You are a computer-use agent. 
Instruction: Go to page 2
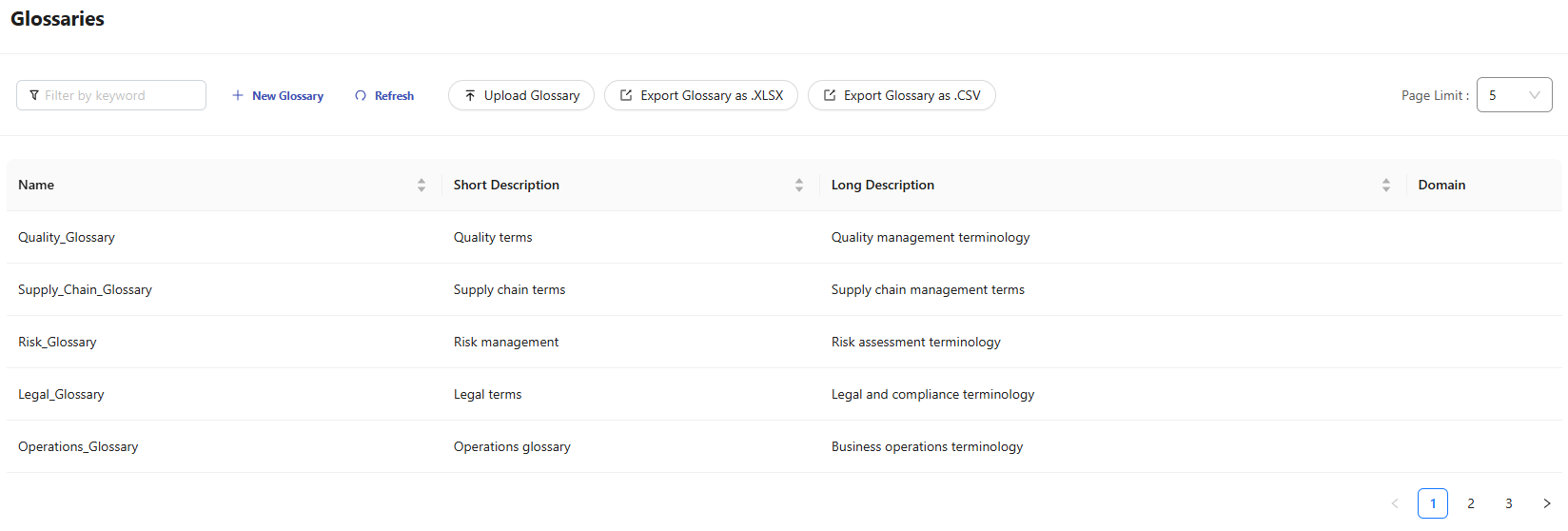pos(1471,503)
